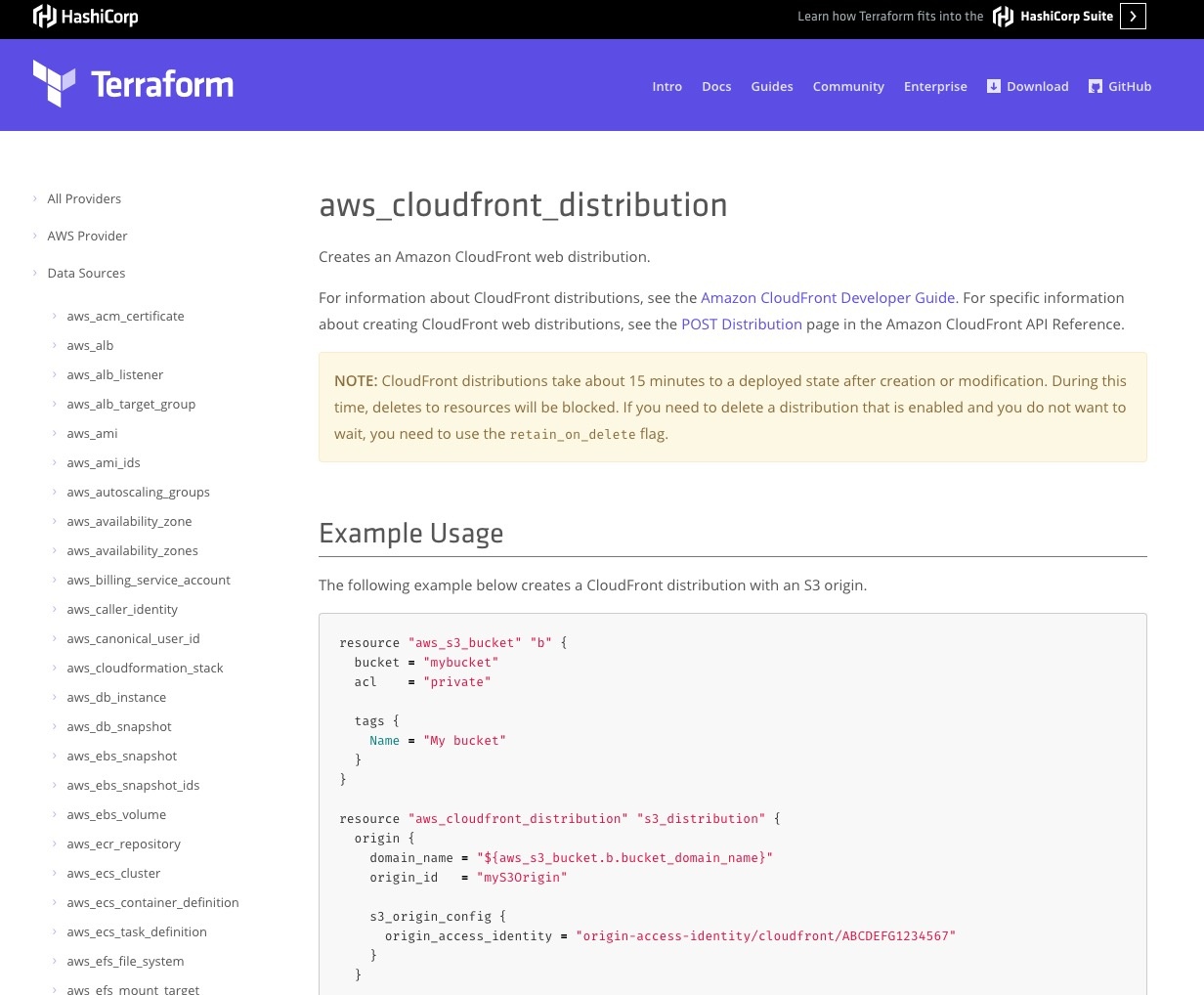Click the HashiCorp Suite arrow button
The height and width of the screenshot is (995, 1204).
(1133, 16)
